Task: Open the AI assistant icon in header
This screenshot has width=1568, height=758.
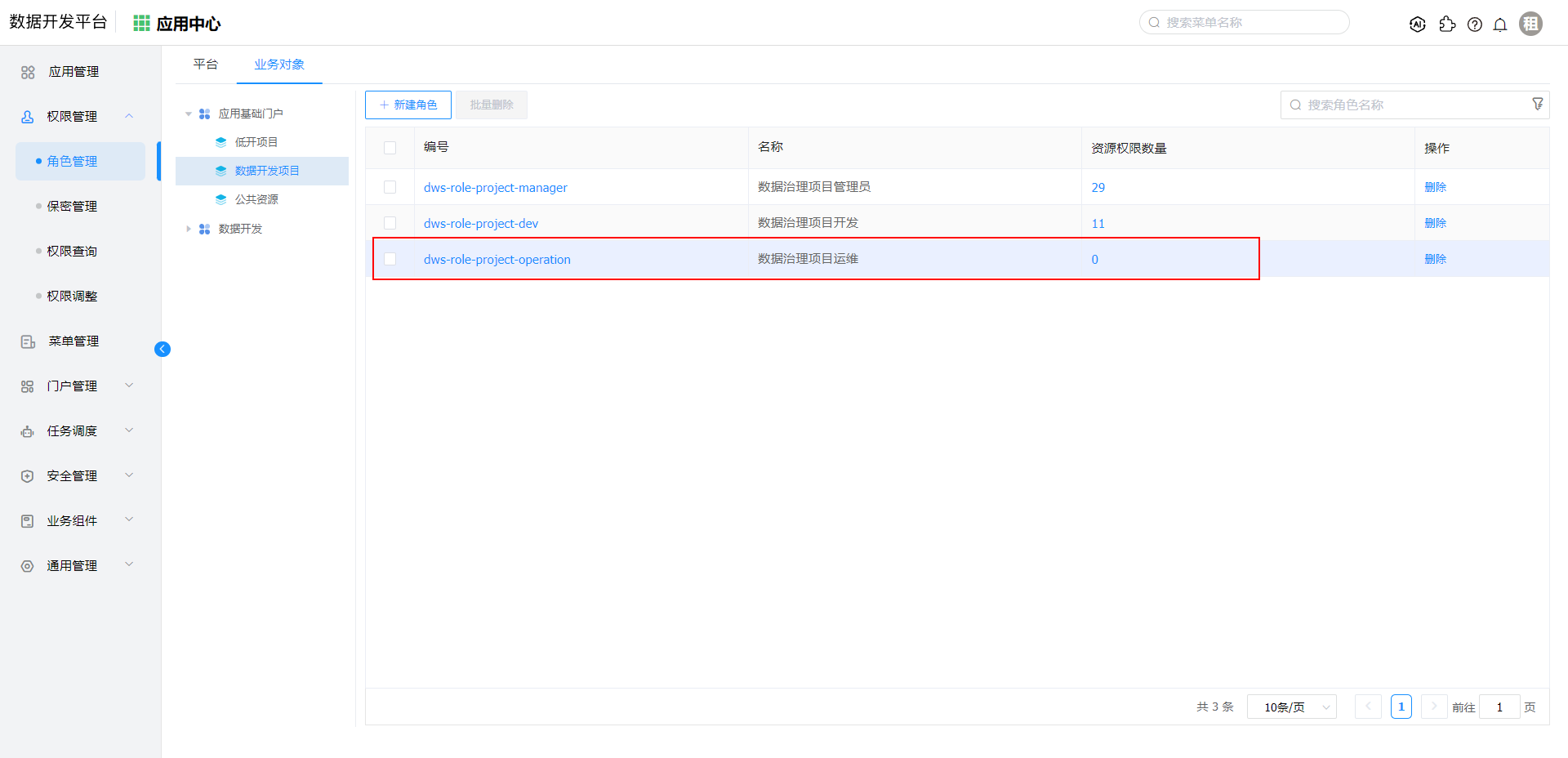Action: [1418, 25]
